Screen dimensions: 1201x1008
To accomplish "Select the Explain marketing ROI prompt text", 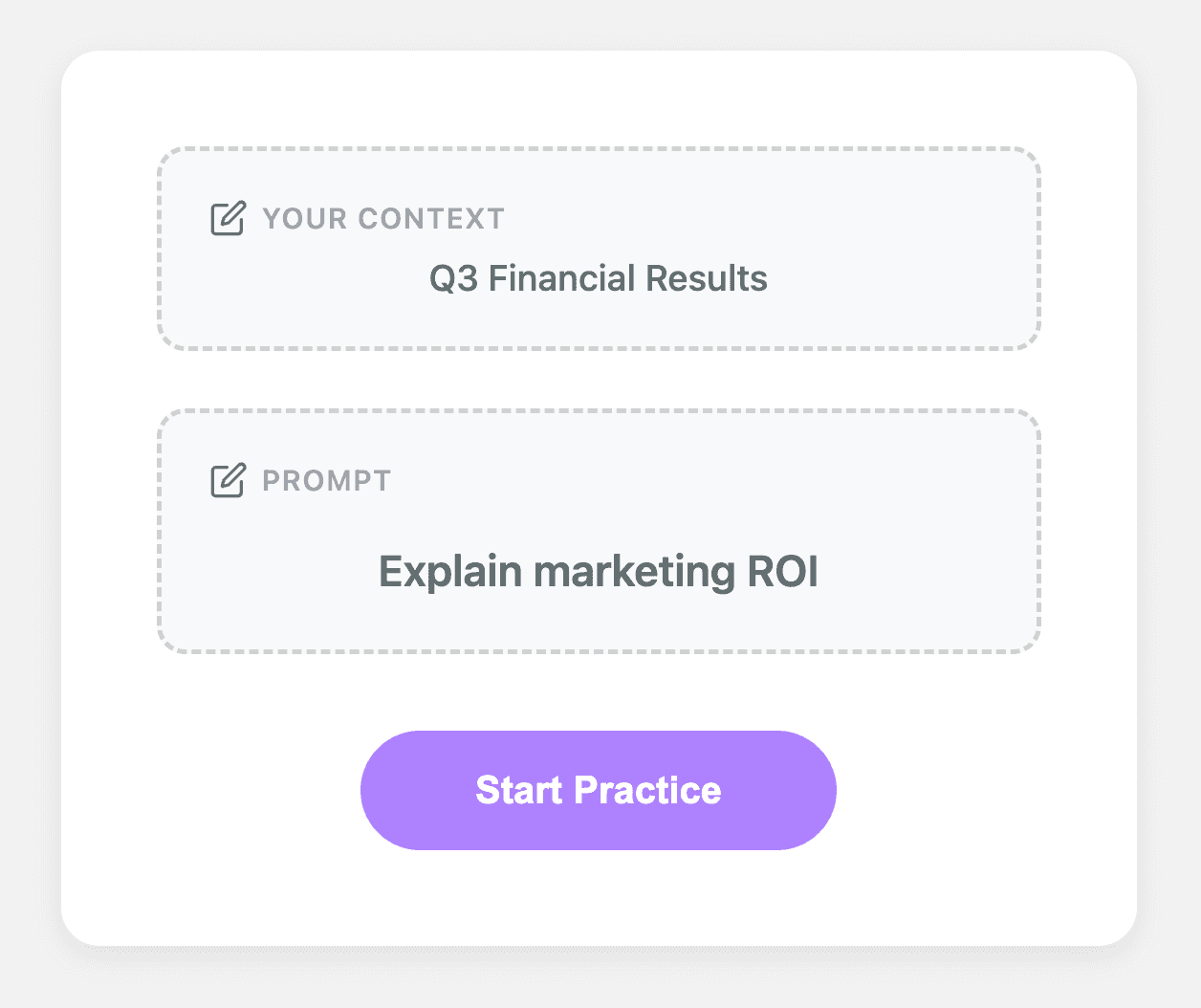I will [598, 572].
